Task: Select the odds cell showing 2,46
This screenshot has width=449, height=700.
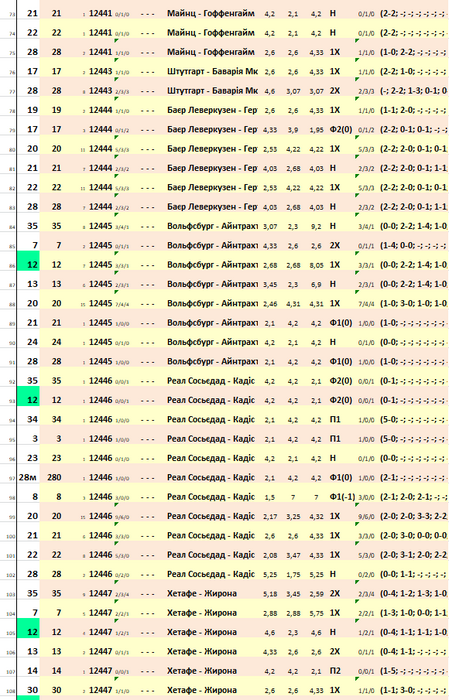Action: 270,303
